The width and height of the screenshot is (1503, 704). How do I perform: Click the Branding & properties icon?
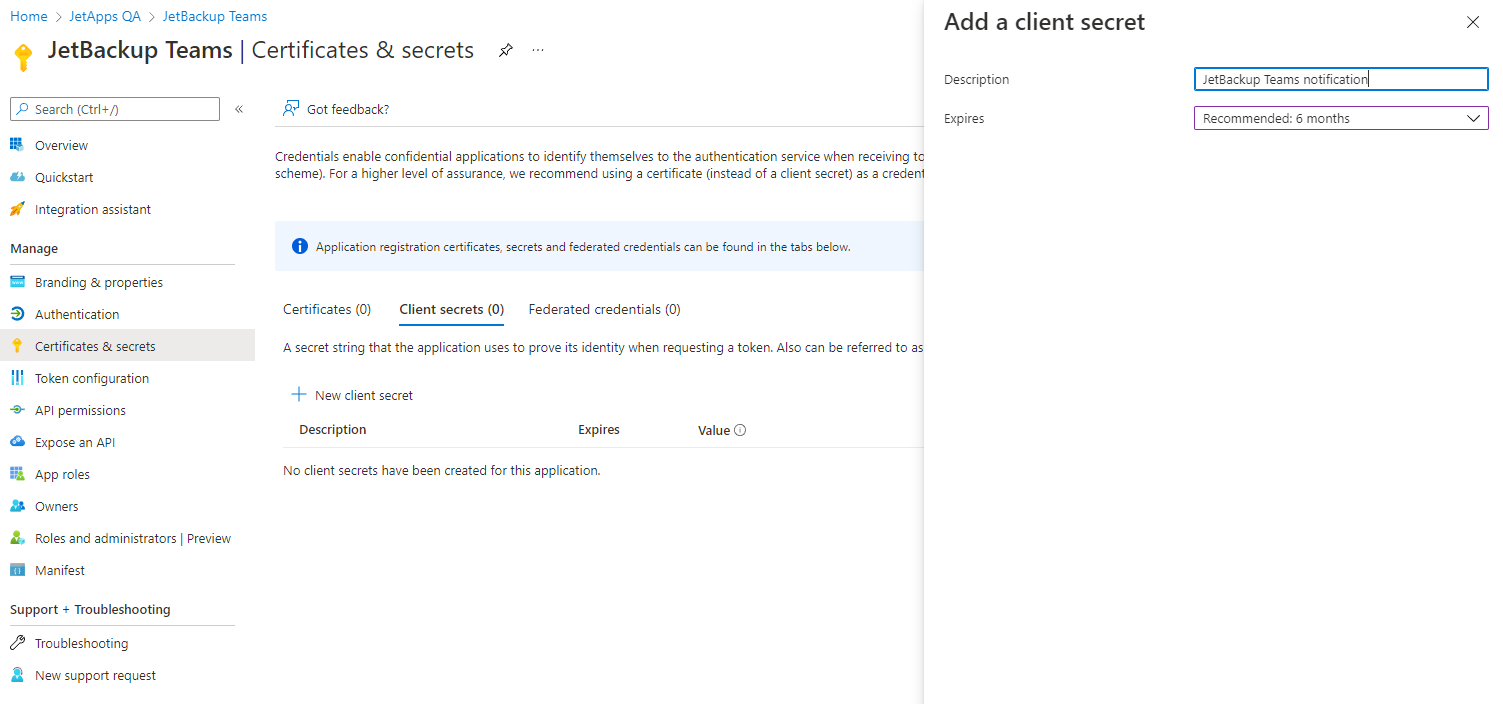[17, 282]
